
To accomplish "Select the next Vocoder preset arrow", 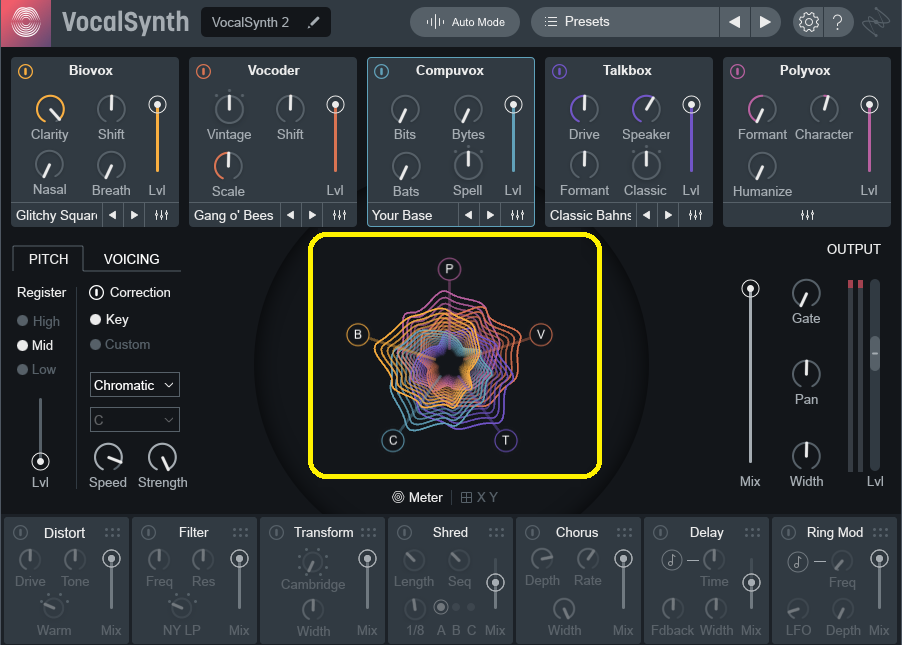I will 312,215.
